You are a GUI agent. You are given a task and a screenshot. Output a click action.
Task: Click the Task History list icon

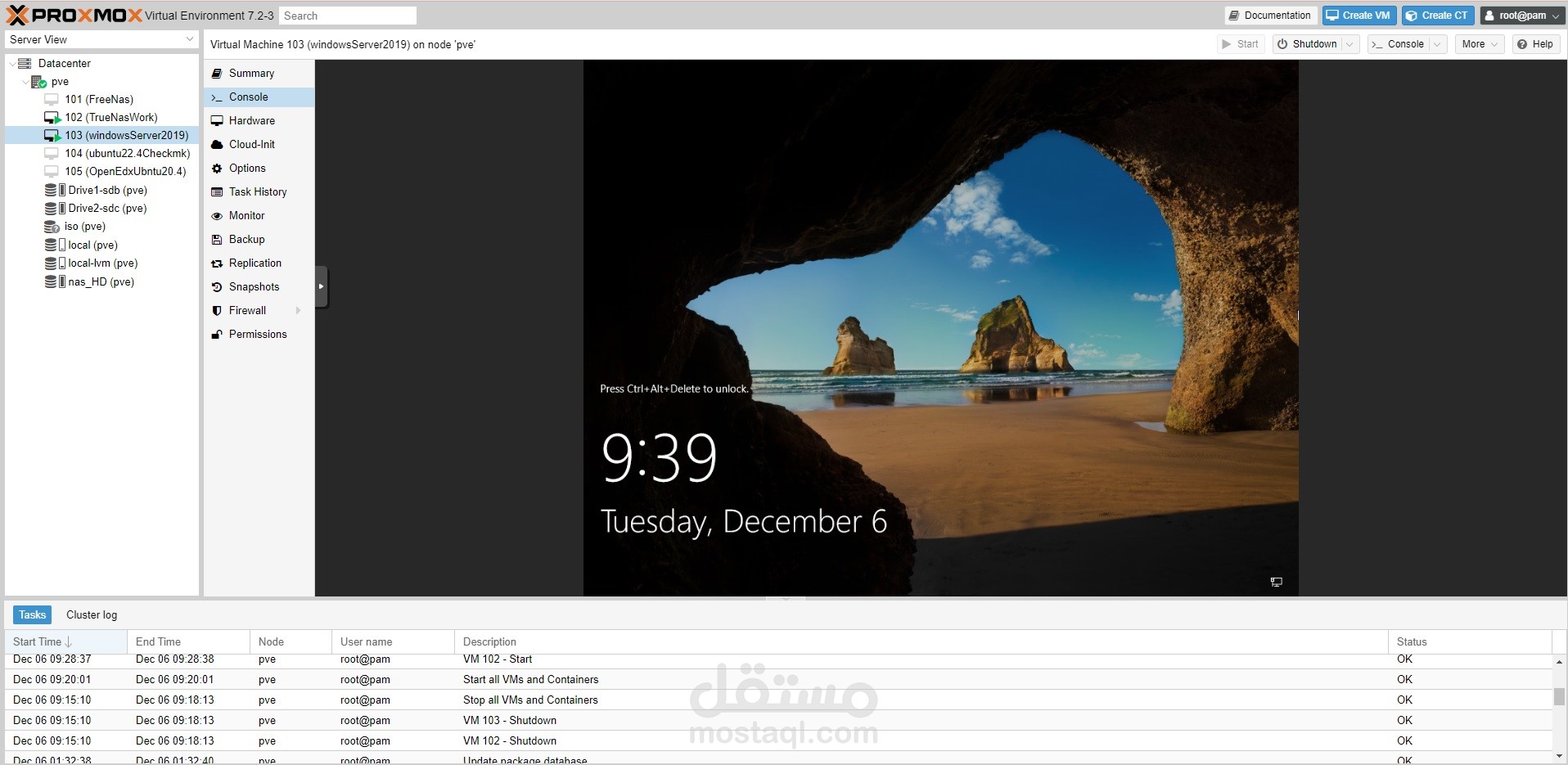pos(217,192)
